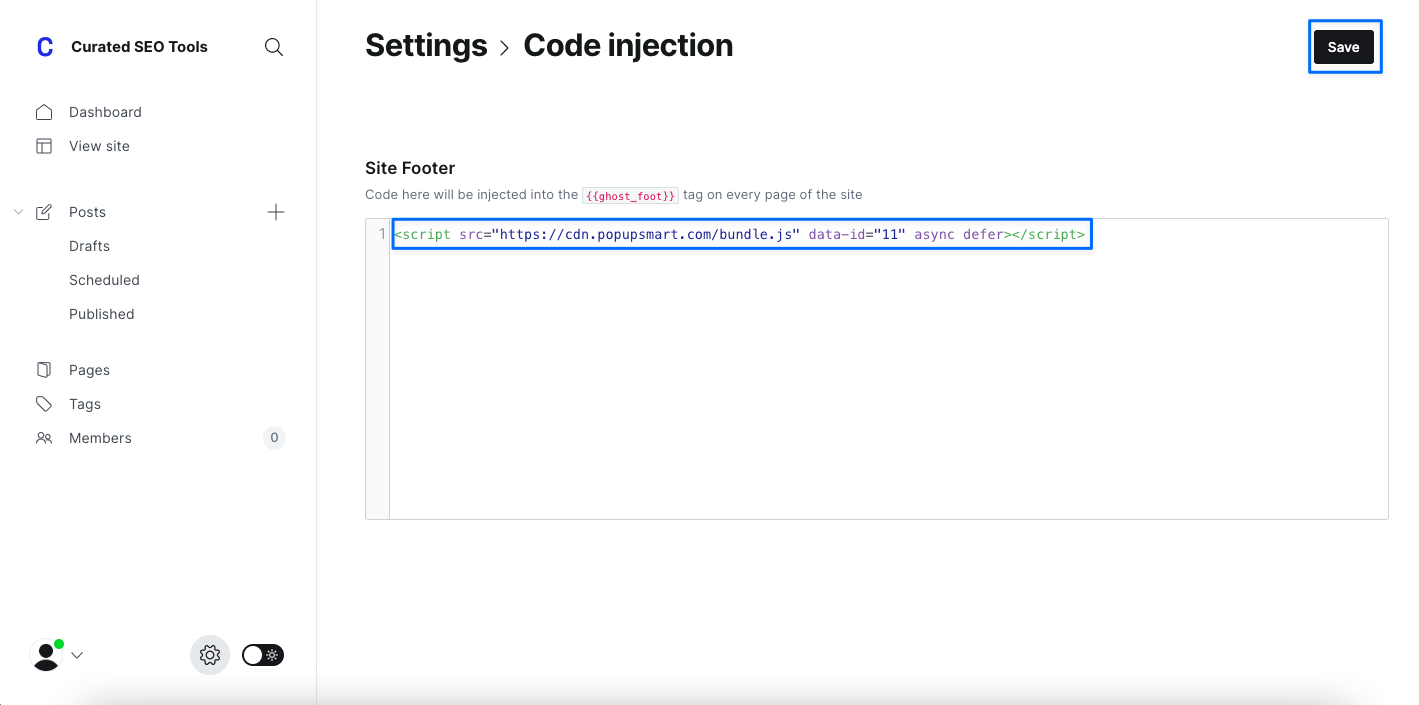Open Drafts posts list

89,246
